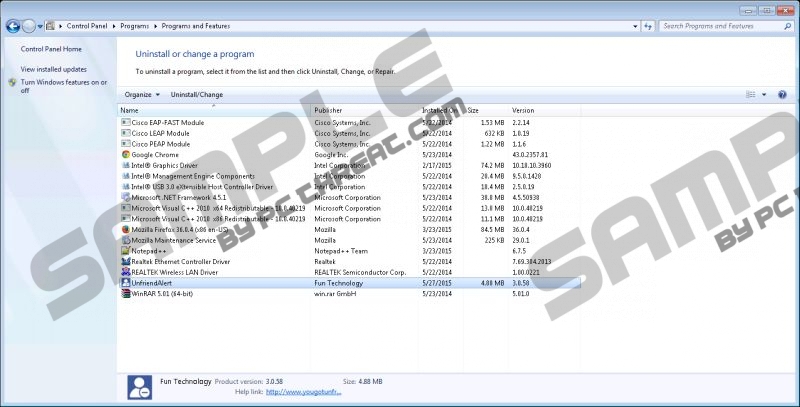Expand the view options dropdown arrow
This screenshot has width=800, height=407.
click(764, 95)
